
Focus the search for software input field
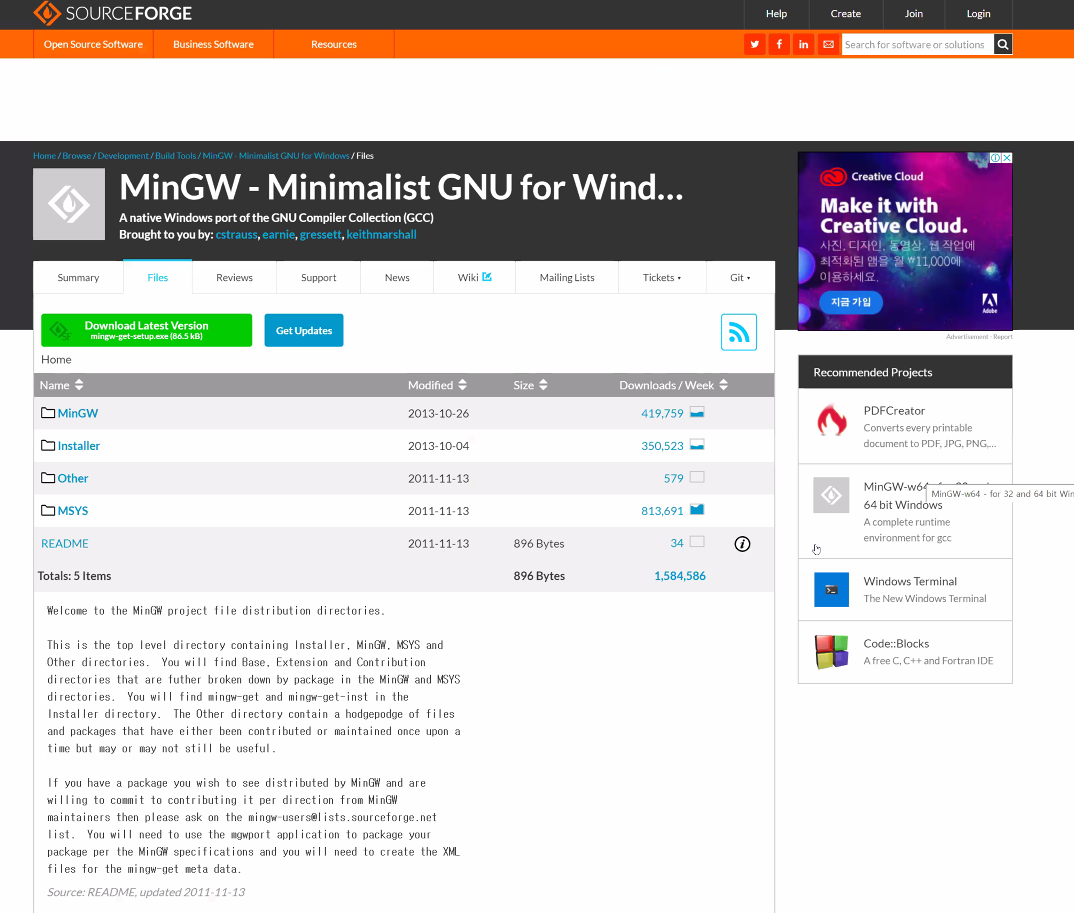point(917,45)
